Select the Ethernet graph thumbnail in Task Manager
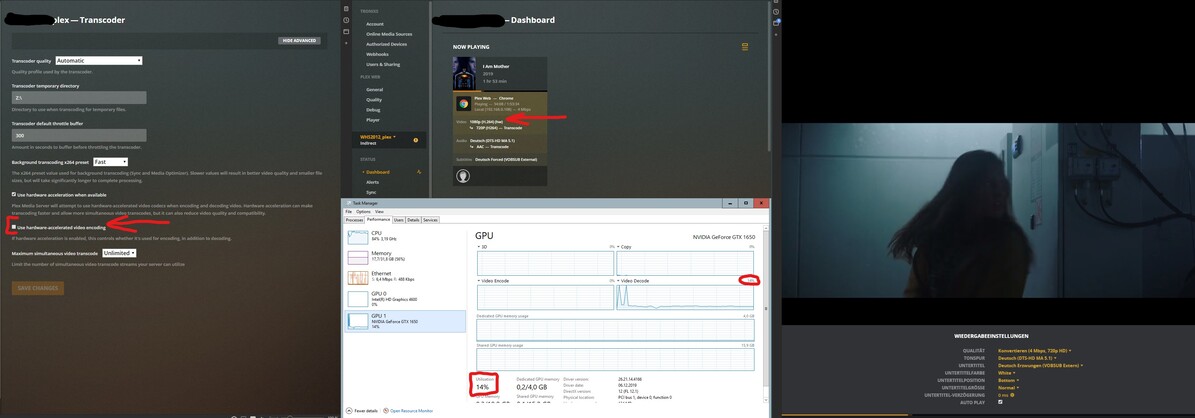Image resolution: width=1195 pixels, height=418 pixels. click(x=357, y=278)
